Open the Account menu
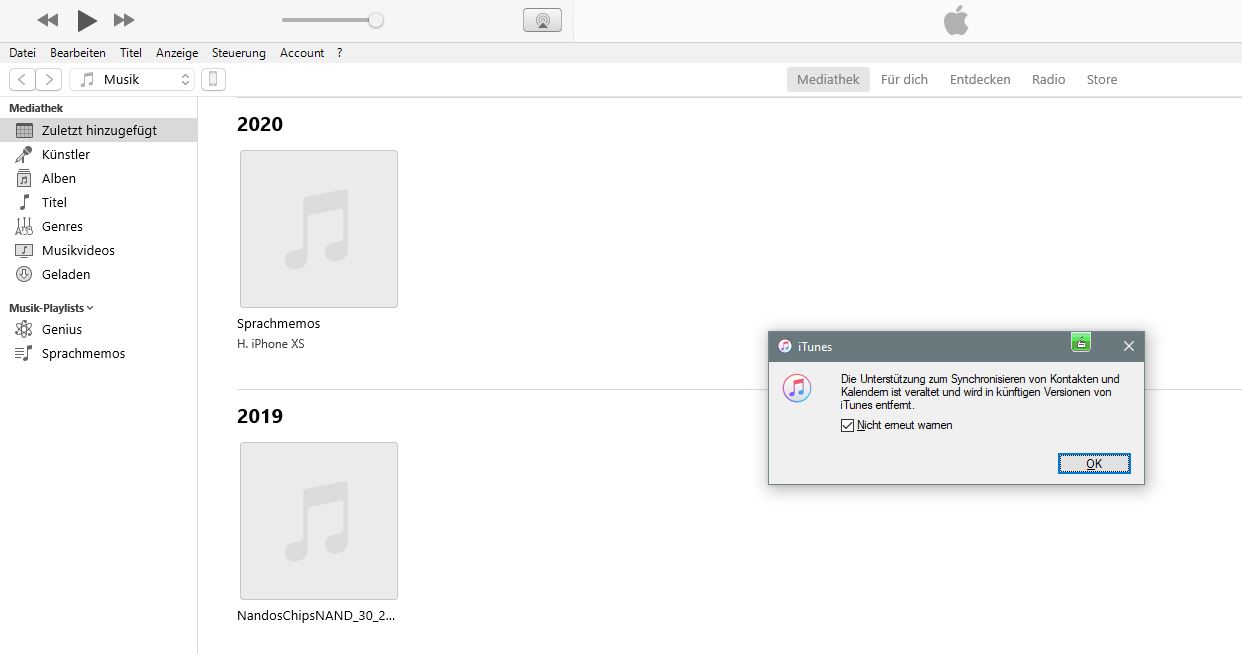 click(x=302, y=53)
